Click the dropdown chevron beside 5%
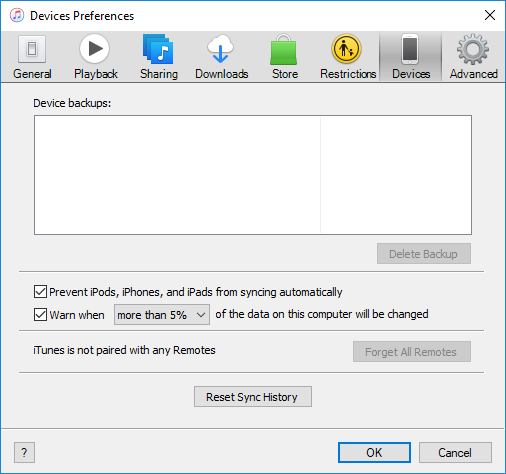This screenshot has width=506, height=474. (x=201, y=314)
